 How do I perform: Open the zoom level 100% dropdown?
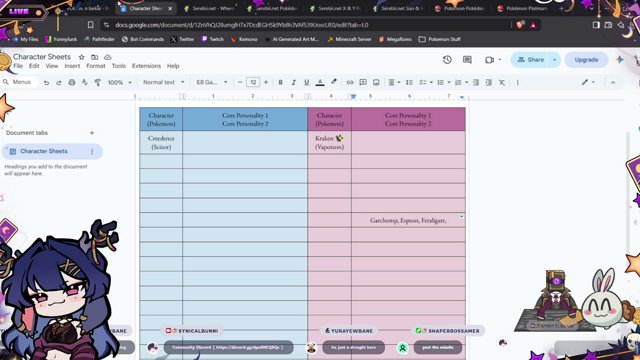[120, 82]
